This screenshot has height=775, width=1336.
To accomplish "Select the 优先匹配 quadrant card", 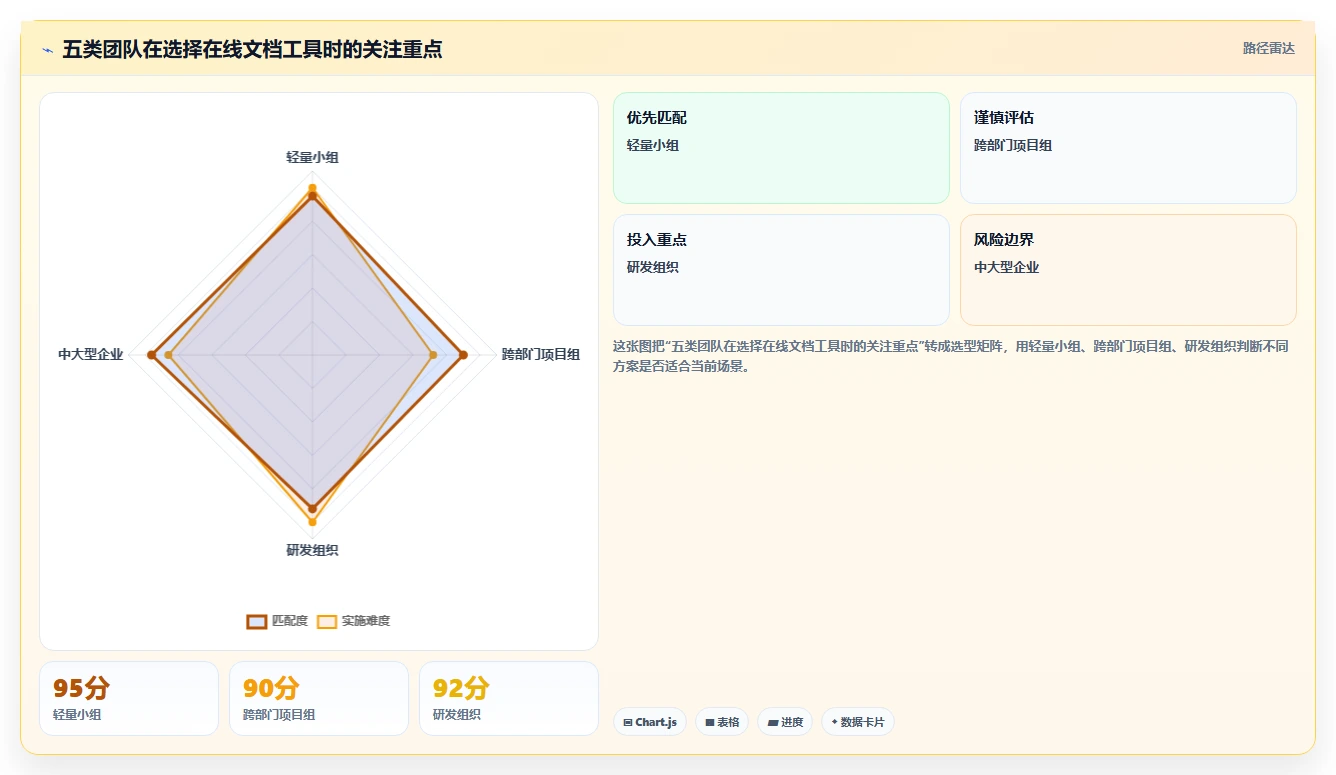I will (x=781, y=148).
